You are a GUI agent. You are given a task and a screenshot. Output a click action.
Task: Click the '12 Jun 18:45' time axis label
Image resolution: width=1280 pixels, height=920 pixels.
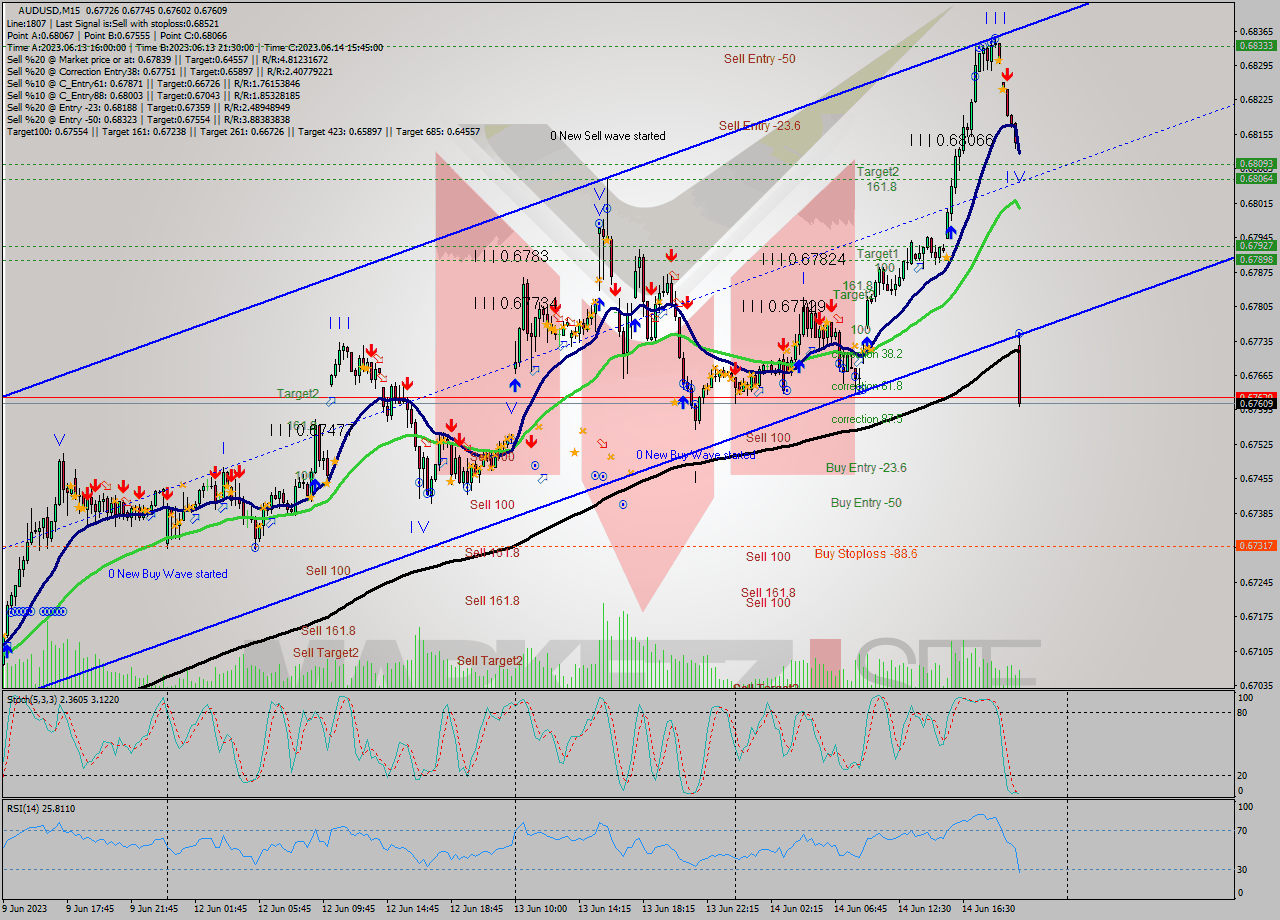477,909
